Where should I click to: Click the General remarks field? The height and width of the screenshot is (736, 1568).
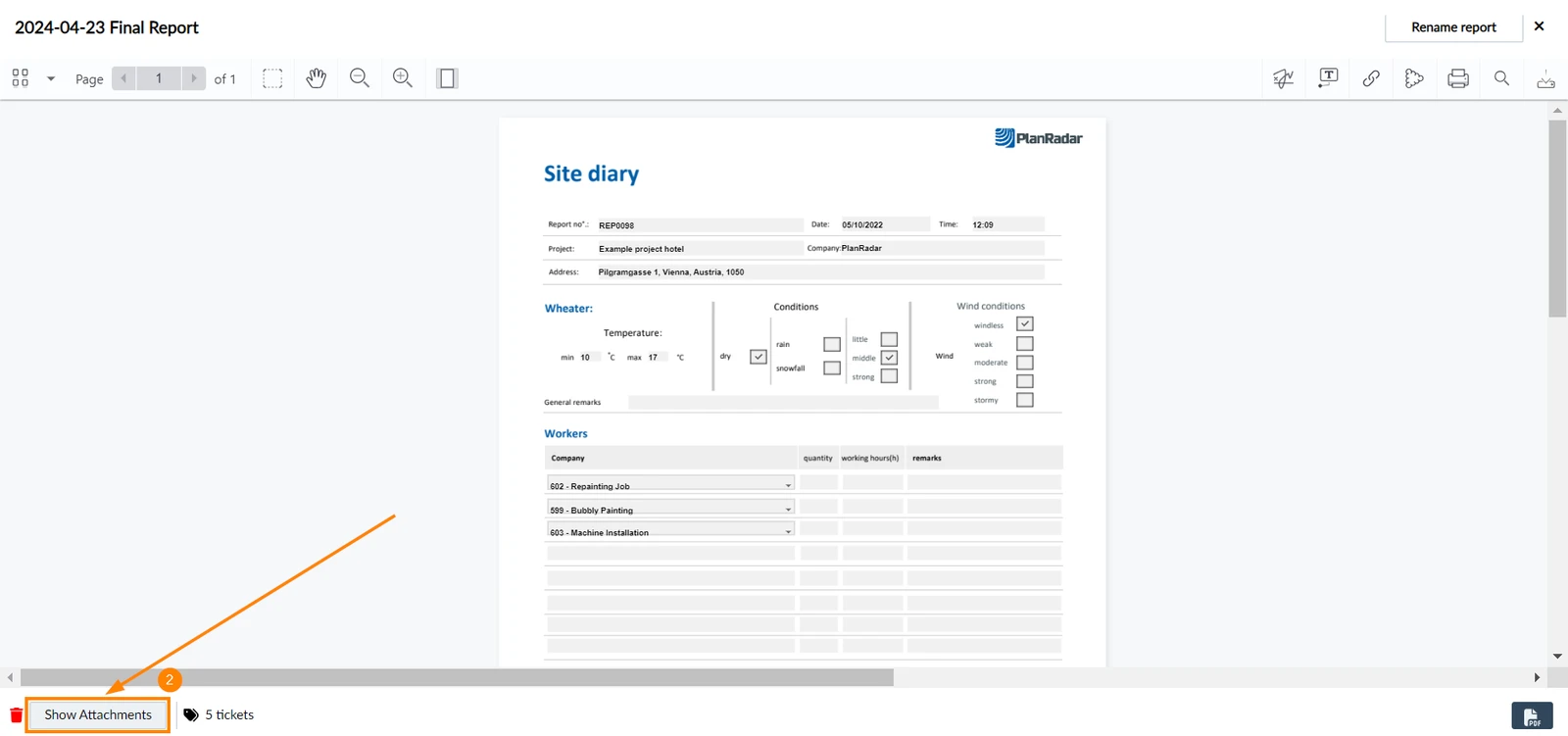[x=783, y=402]
